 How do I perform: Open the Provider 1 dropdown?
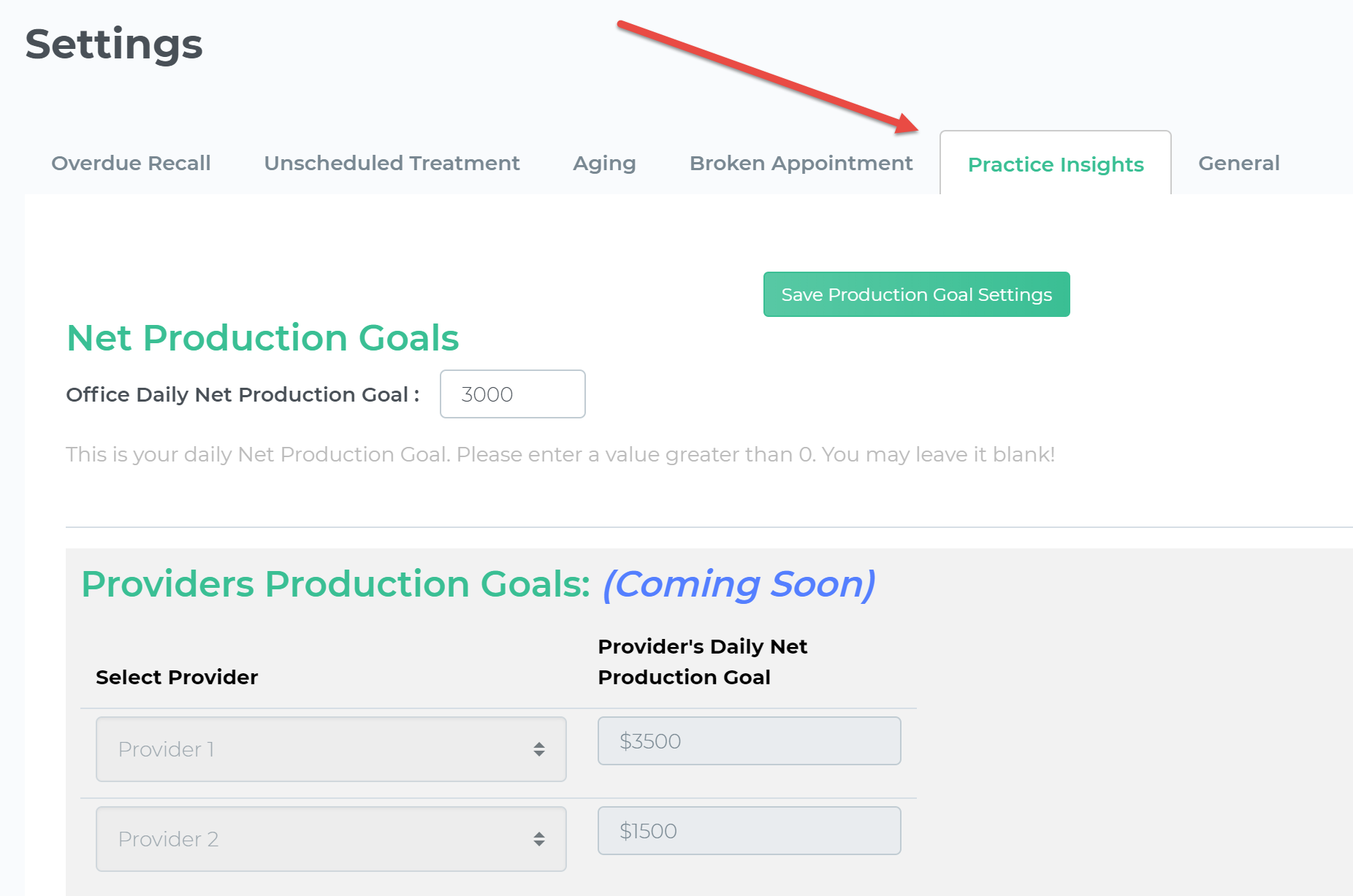click(330, 749)
